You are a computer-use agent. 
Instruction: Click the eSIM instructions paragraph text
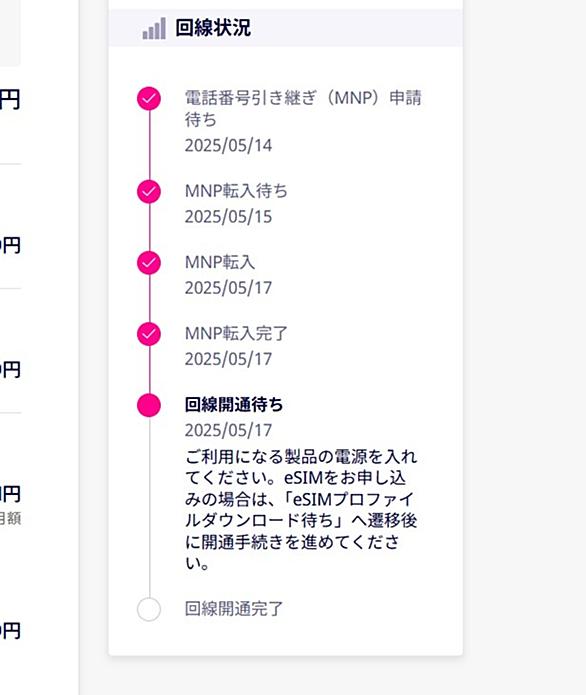301,510
